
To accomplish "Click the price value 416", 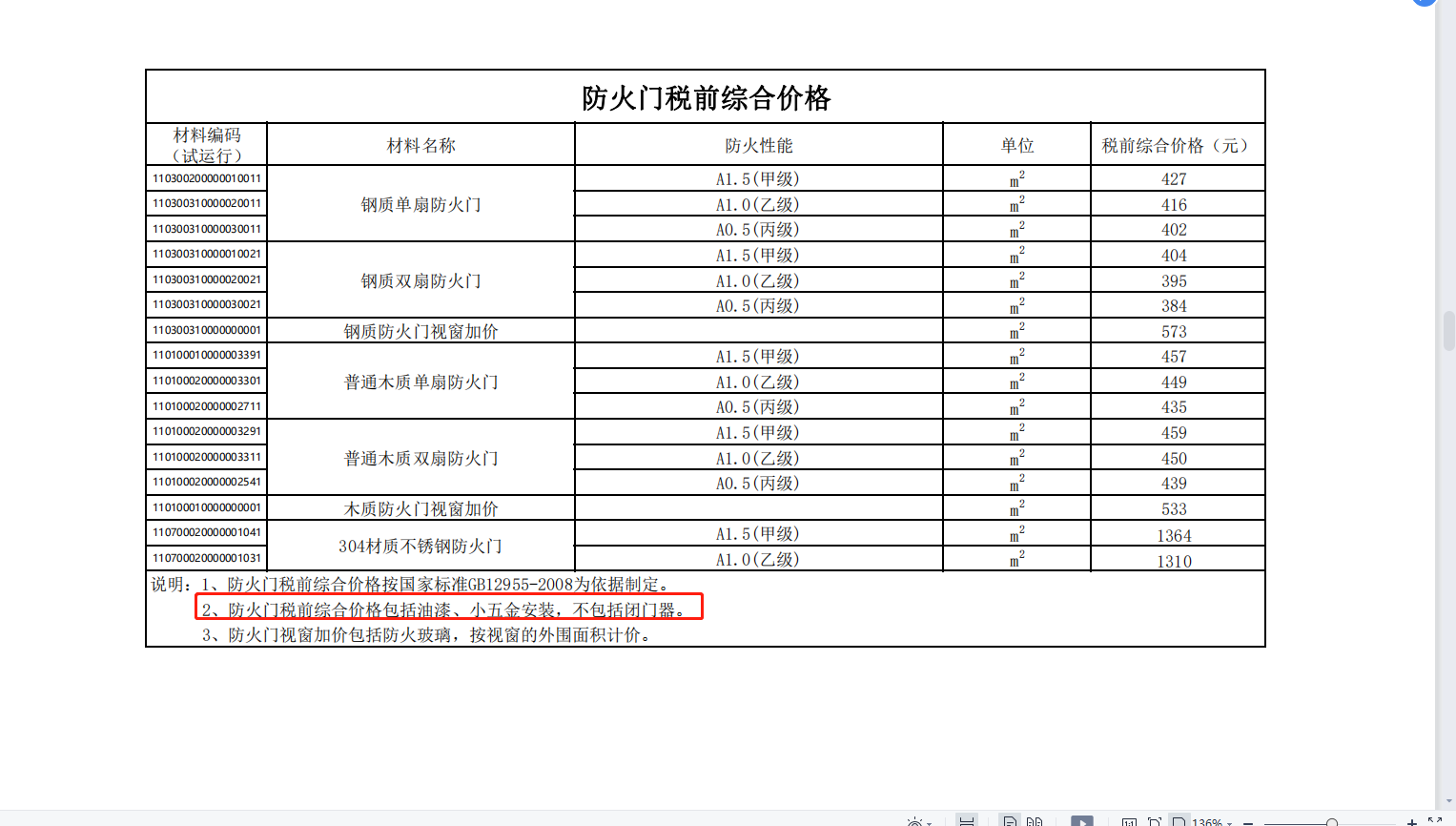I will 1174,205.
